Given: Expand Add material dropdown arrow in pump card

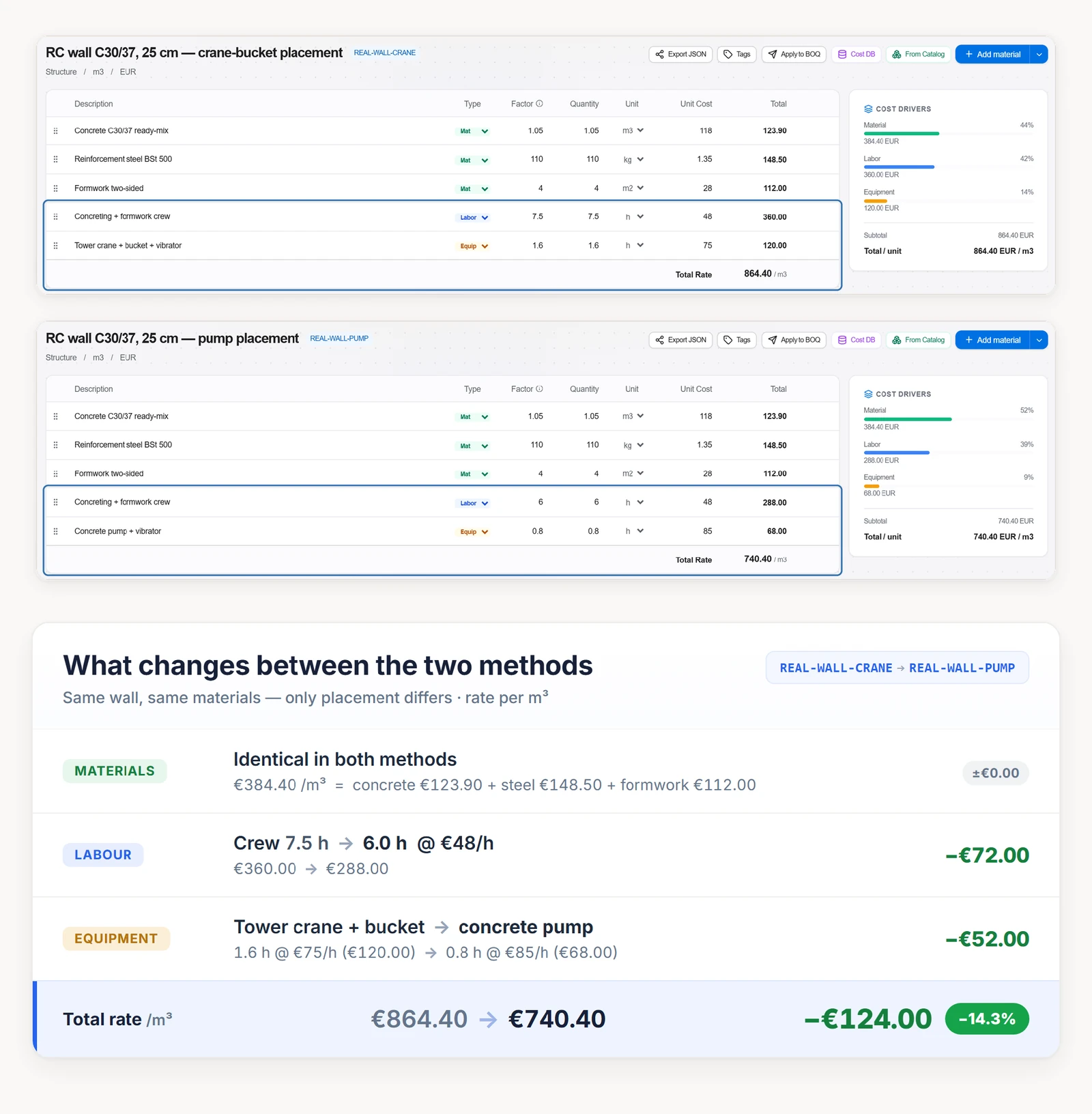Looking at the screenshot, I should click(x=1039, y=340).
